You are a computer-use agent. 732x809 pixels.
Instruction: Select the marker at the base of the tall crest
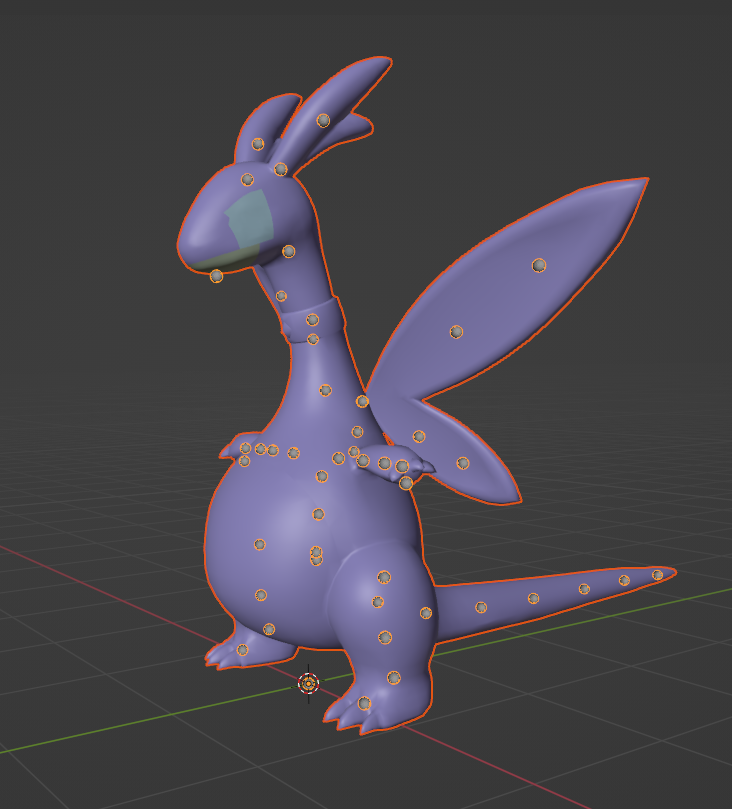(x=281, y=169)
